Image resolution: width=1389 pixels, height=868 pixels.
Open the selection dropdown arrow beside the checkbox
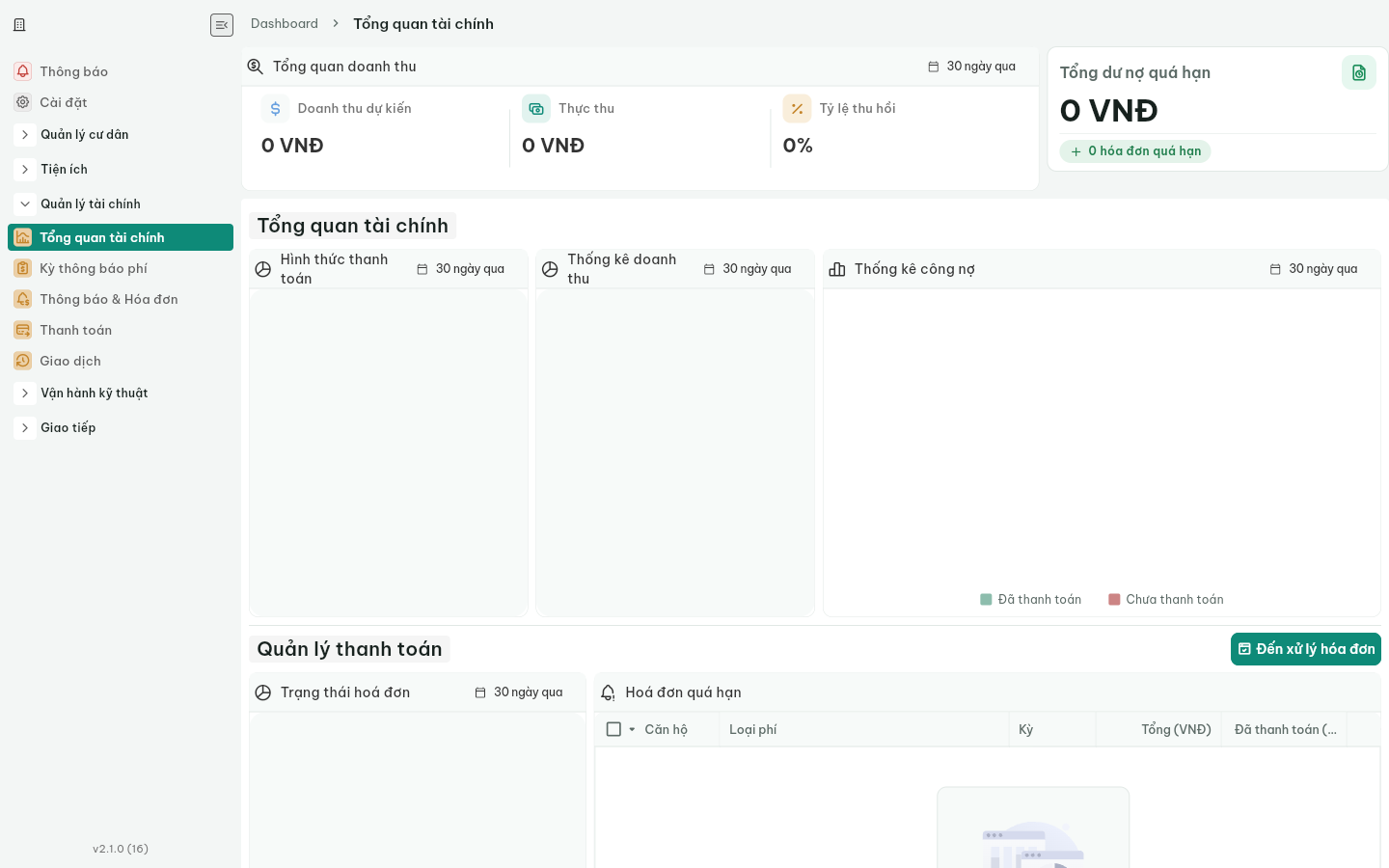pos(632,729)
